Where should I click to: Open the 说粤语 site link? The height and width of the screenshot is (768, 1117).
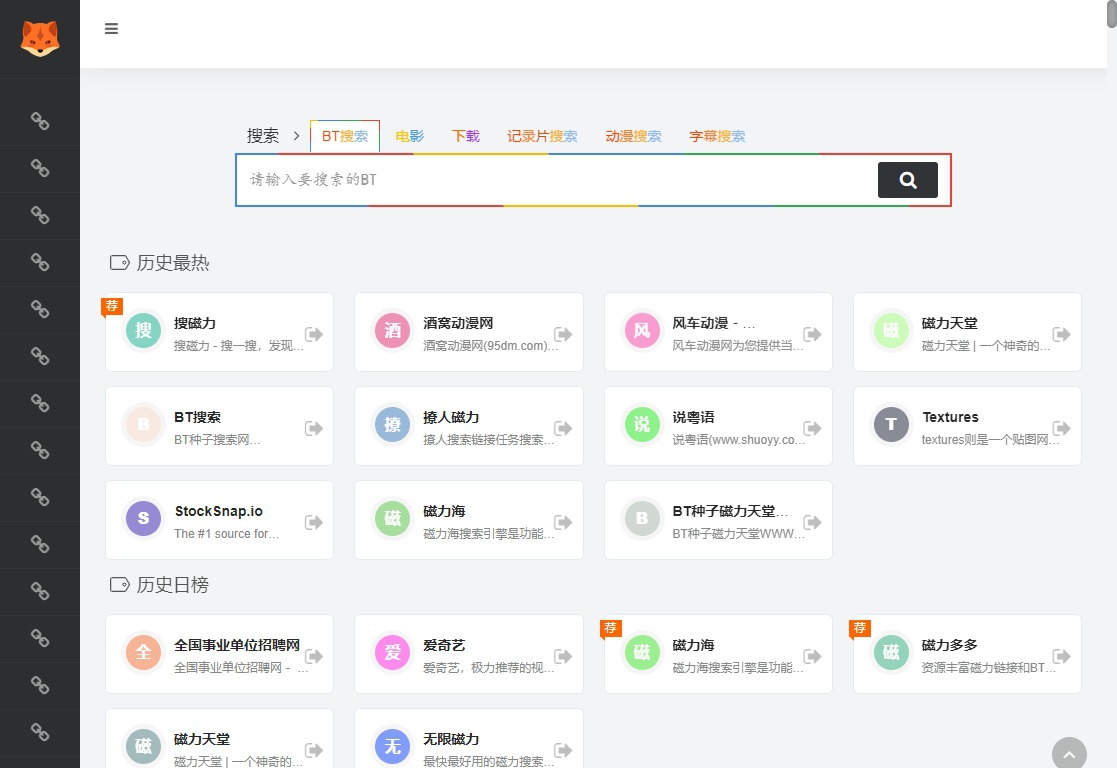(693, 417)
